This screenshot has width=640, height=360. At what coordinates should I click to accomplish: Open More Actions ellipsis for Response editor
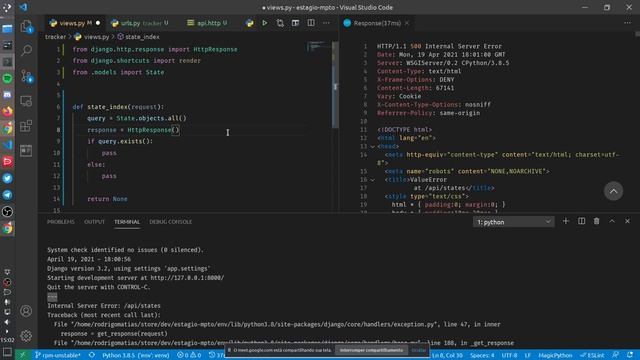(x=627, y=23)
